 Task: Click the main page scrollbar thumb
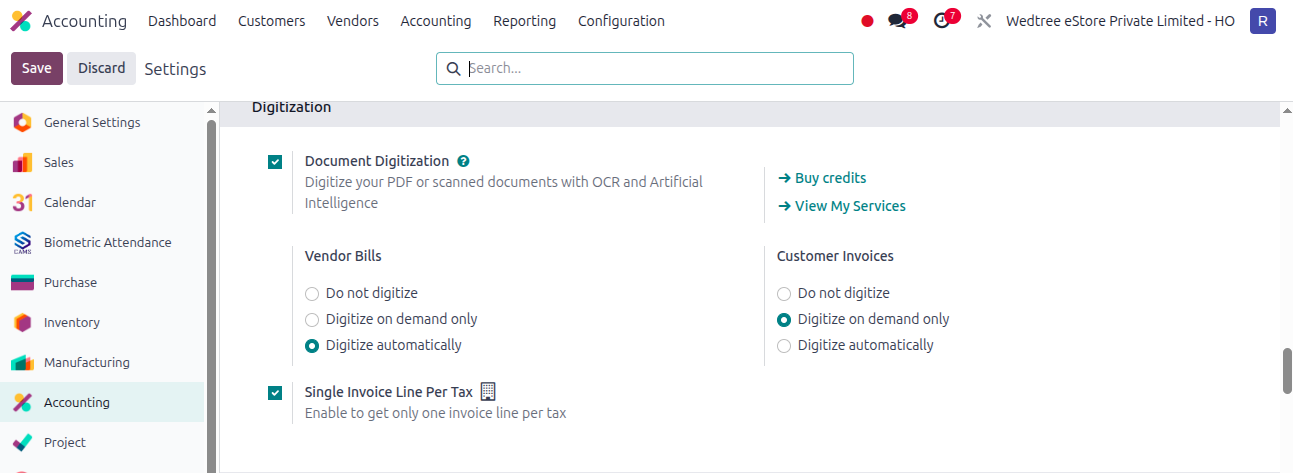point(1287,371)
